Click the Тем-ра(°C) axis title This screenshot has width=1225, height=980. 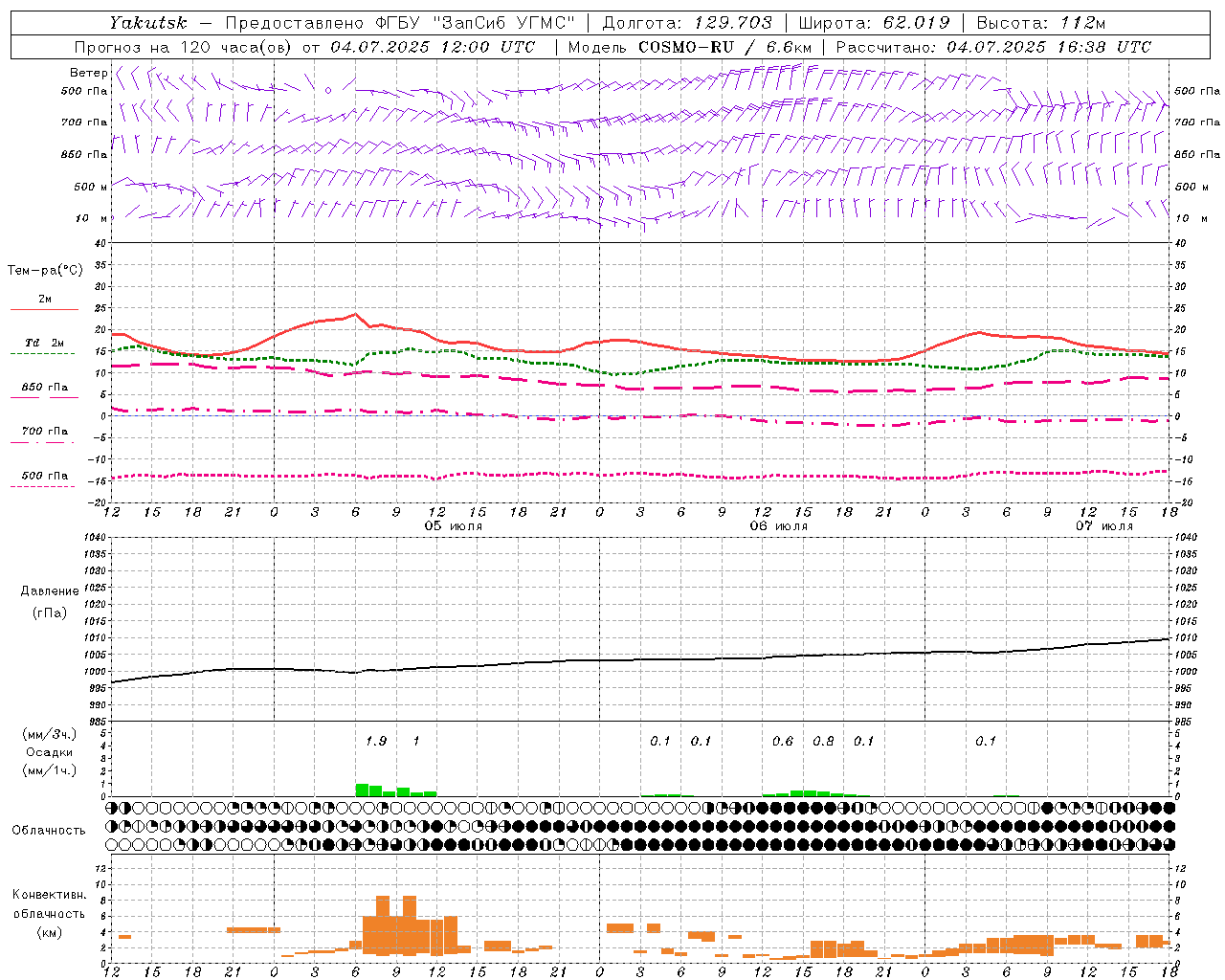(x=45, y=271)
